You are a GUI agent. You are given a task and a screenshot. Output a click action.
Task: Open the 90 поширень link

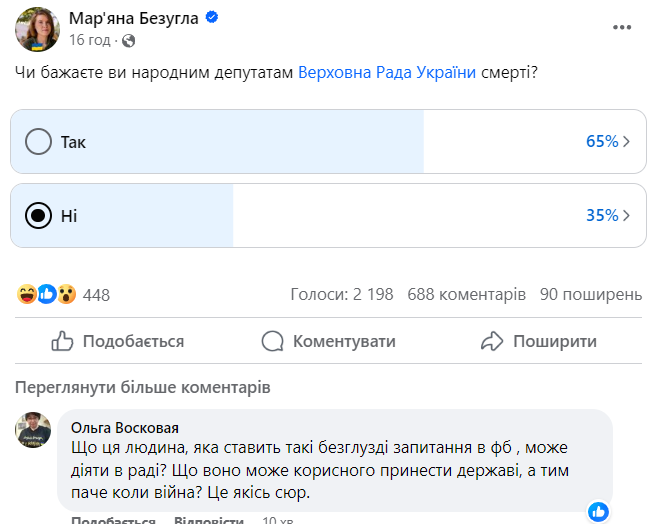(x=590, y=295)
